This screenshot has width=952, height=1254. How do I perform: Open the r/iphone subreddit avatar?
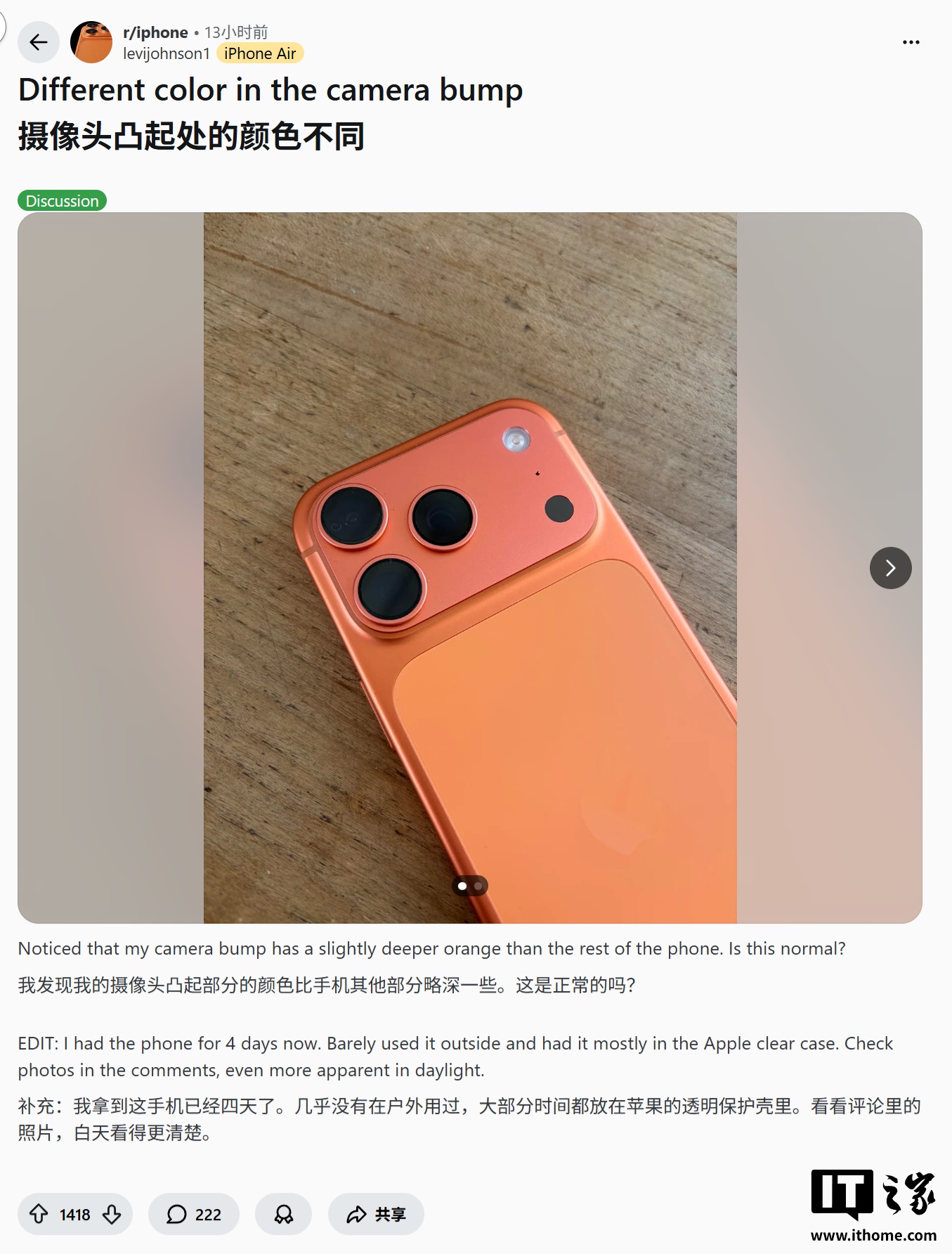click(x=91, y=42)
